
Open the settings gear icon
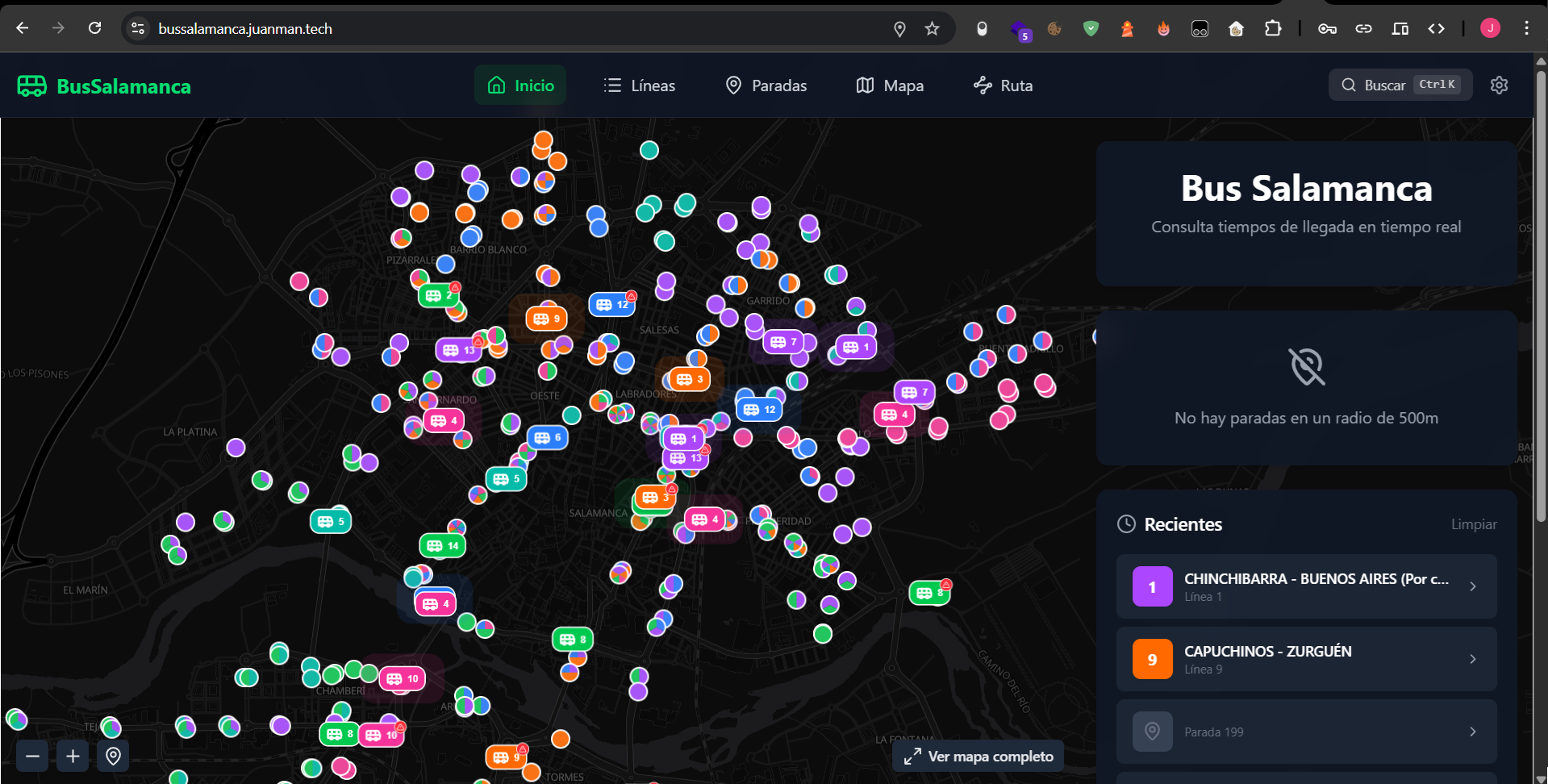[1499, 85]
